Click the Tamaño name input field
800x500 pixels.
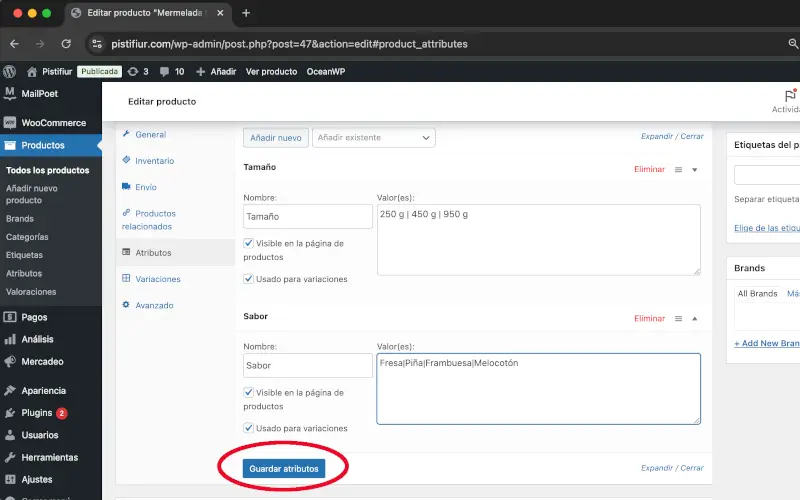coord(308,216)
